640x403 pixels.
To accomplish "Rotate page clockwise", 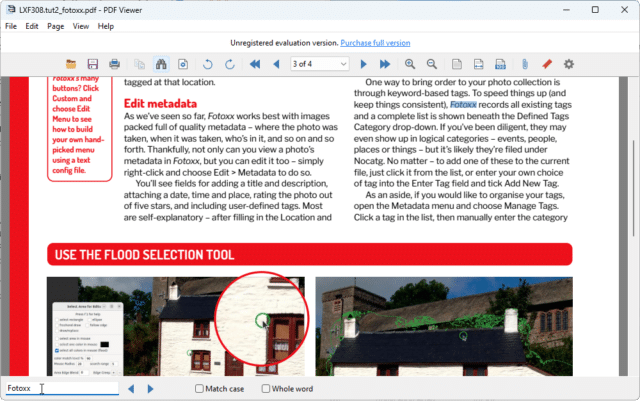I will pos(230,64).
